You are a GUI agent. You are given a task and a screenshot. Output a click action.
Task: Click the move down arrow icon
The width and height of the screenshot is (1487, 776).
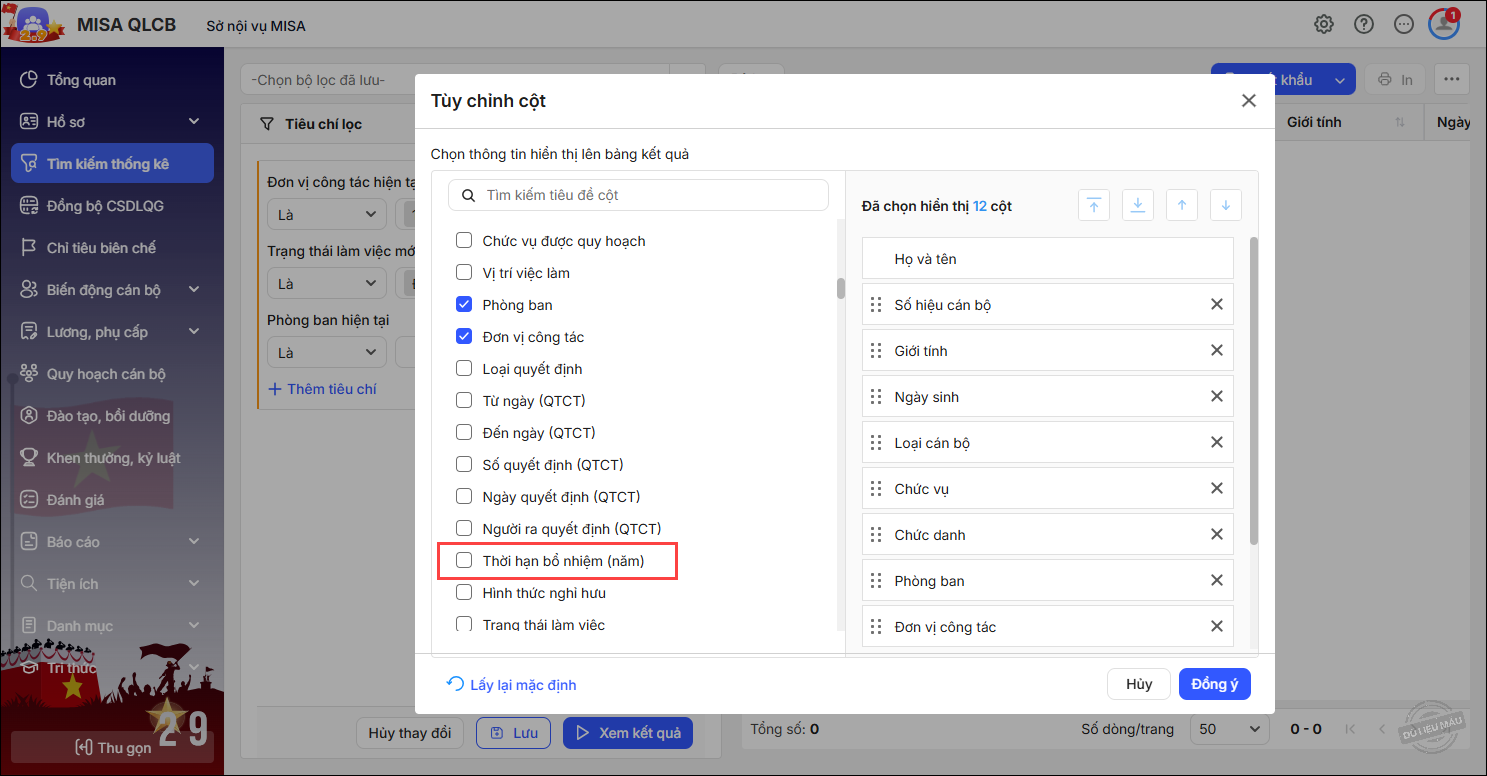(1225, 205)
